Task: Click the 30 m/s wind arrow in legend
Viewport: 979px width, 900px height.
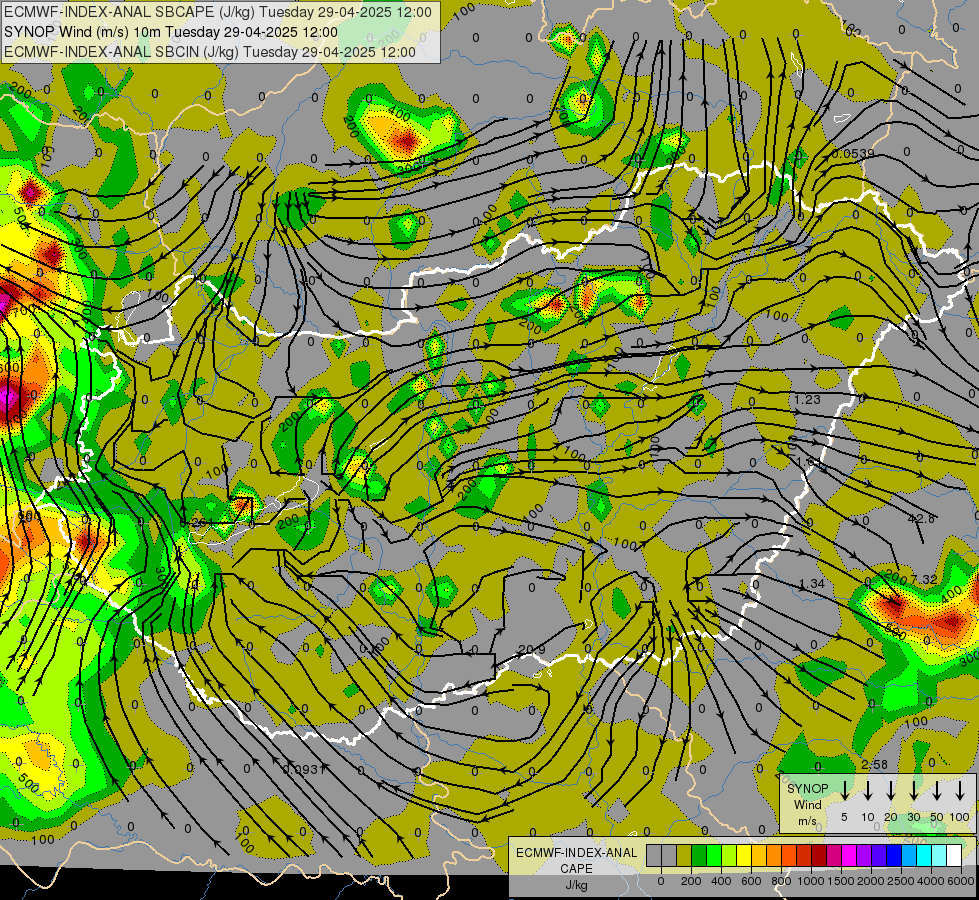Action: pos(914,791)
